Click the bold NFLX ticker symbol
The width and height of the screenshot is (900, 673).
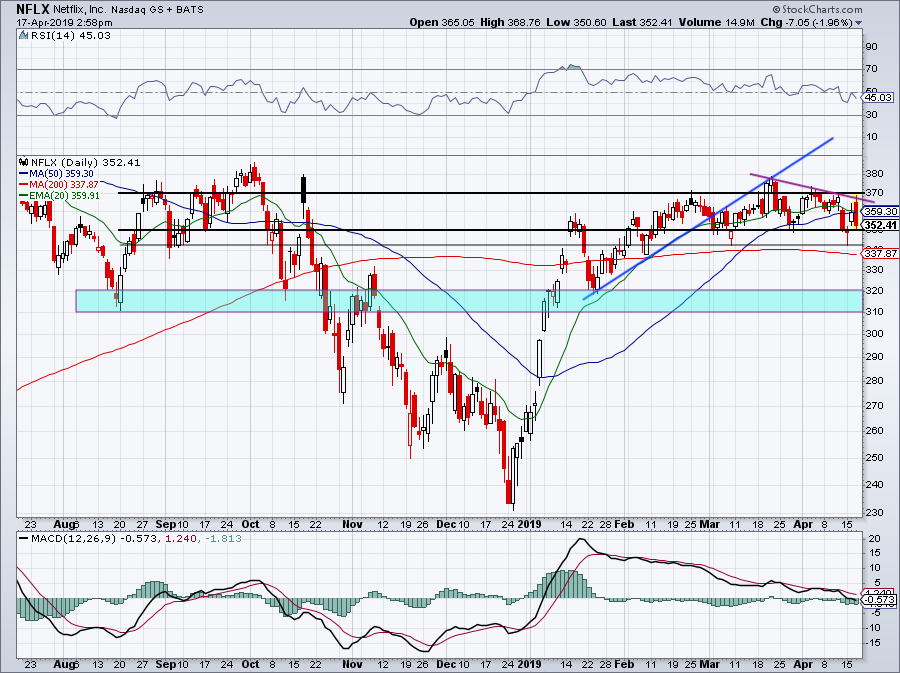pyautogui.click(x=33, y=10)
